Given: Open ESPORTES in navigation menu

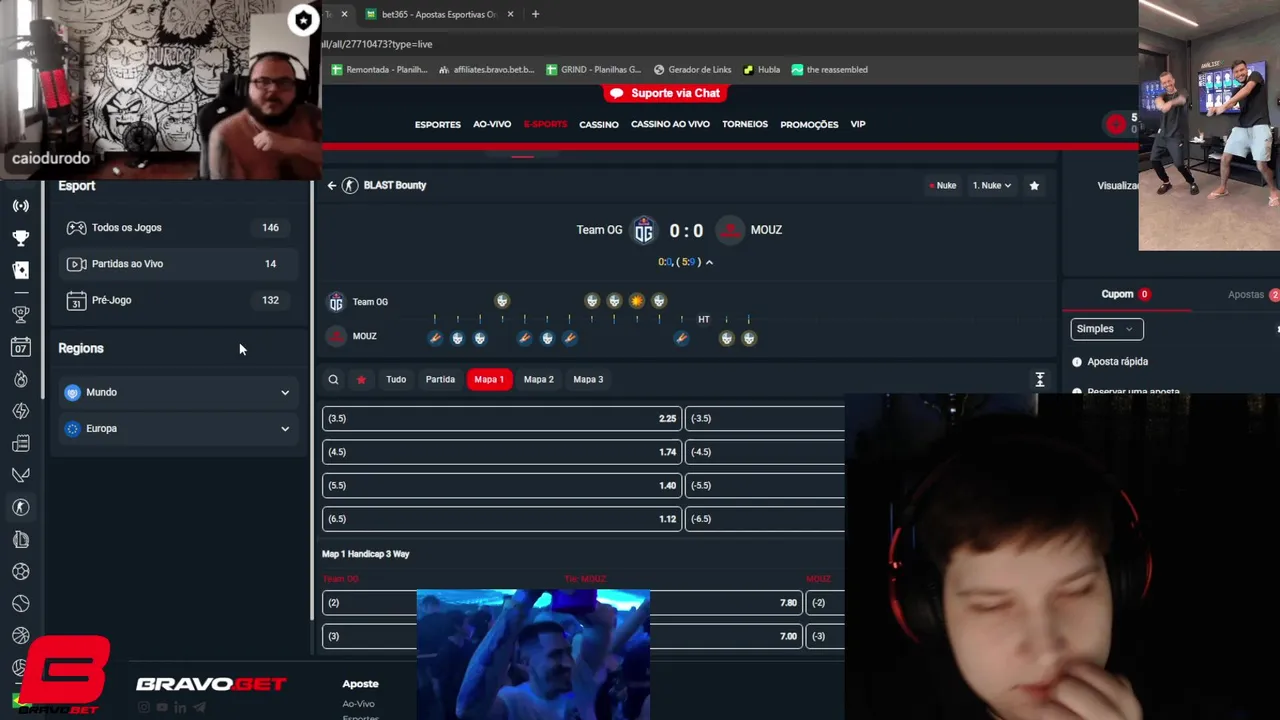Looking at the screenshot, I should pos(438,124).
